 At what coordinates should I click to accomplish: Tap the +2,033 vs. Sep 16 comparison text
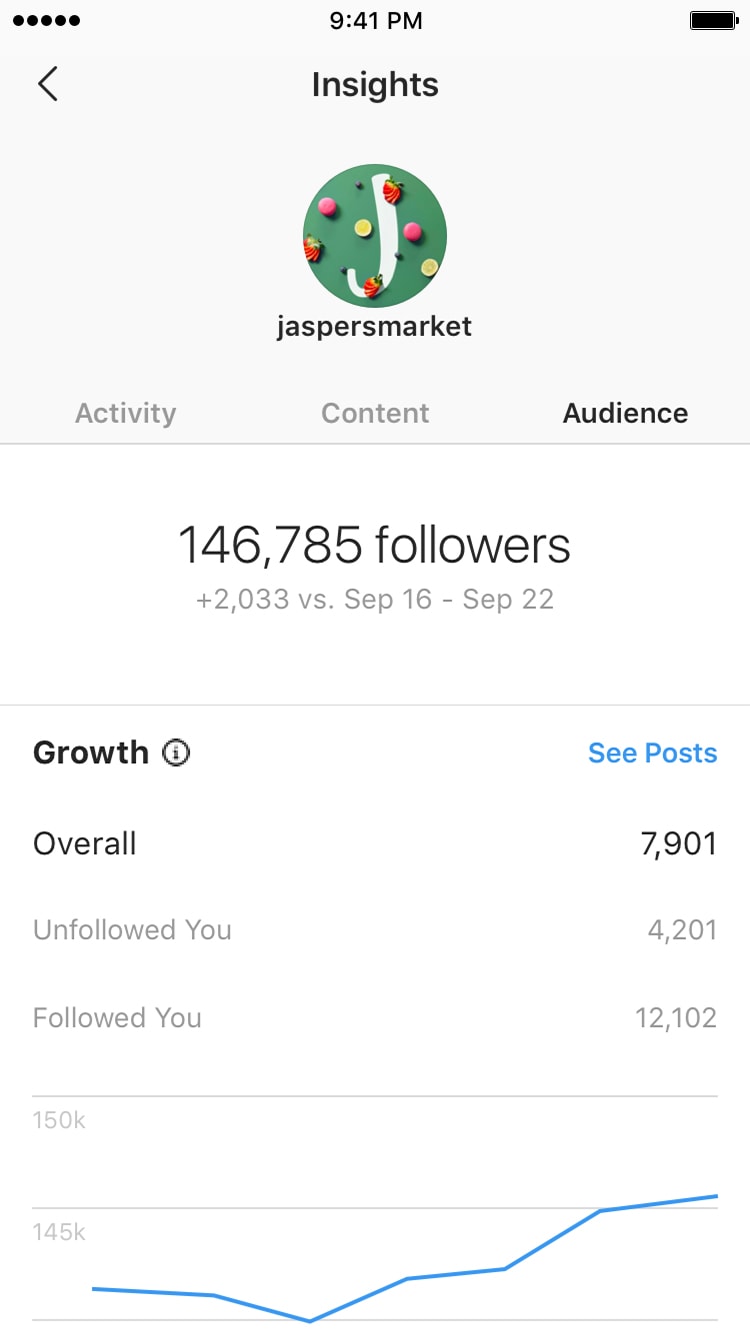[374, 599]
